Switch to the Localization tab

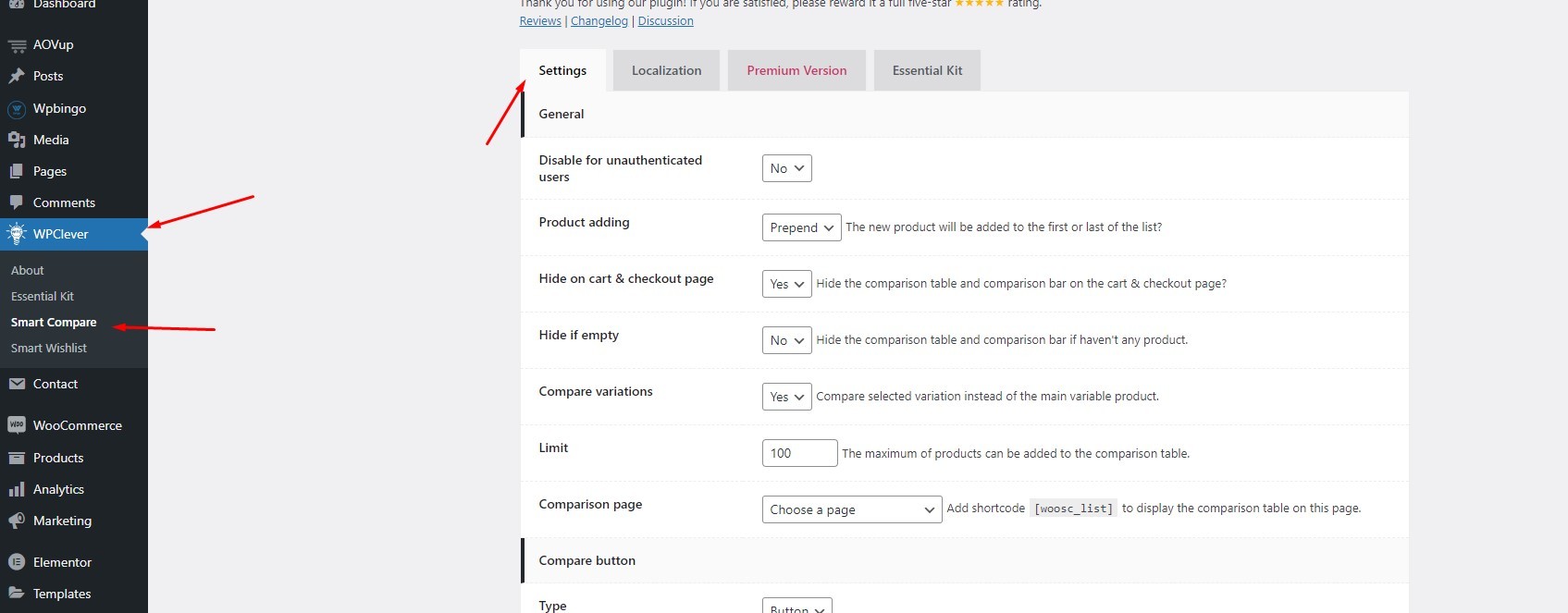point(666,71)
